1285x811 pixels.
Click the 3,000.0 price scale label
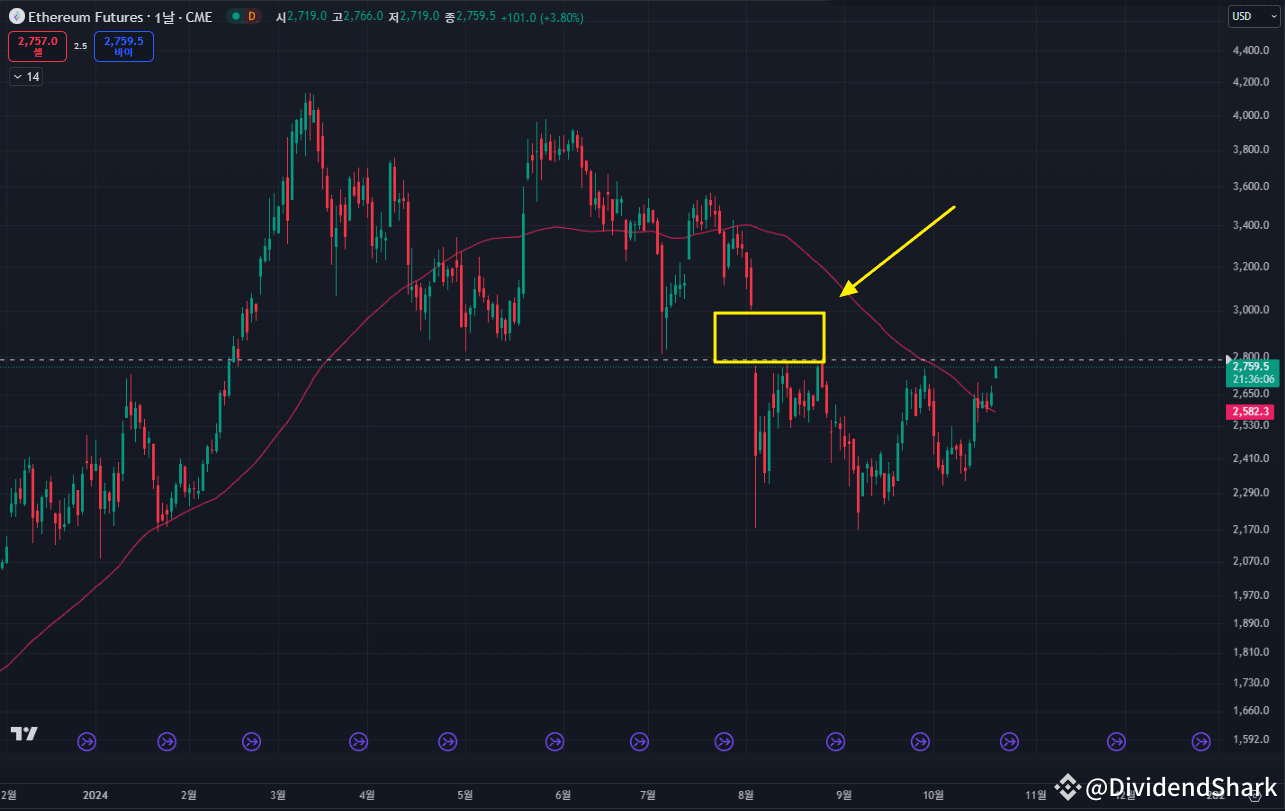coord(1250,311)
